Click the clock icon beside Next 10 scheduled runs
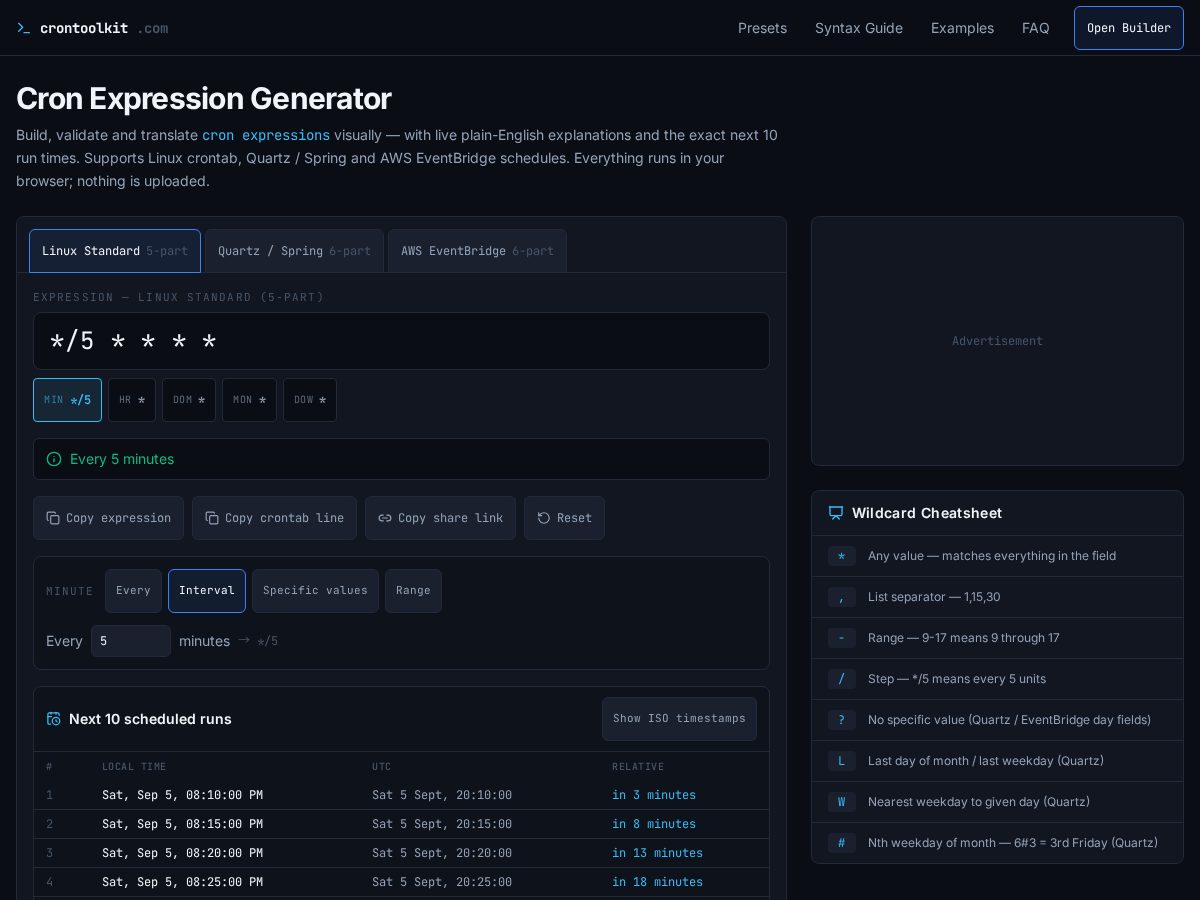This screenshot has height=900, width=1200. tap(54, 719)
